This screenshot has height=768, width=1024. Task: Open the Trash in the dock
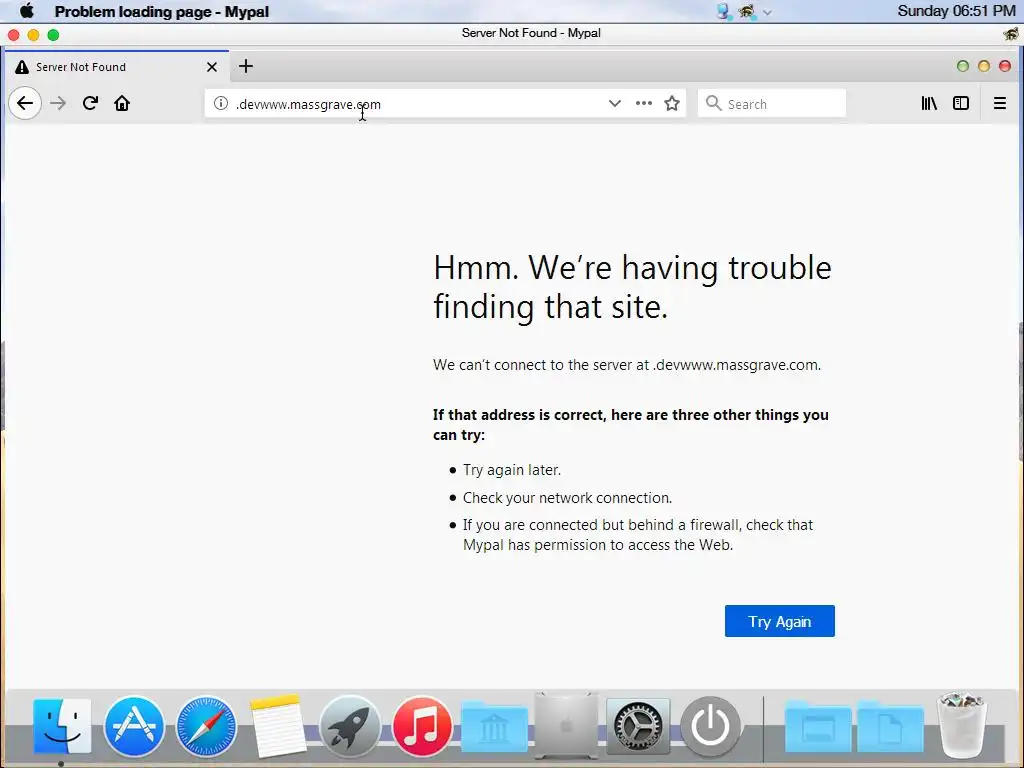point(961,726)
